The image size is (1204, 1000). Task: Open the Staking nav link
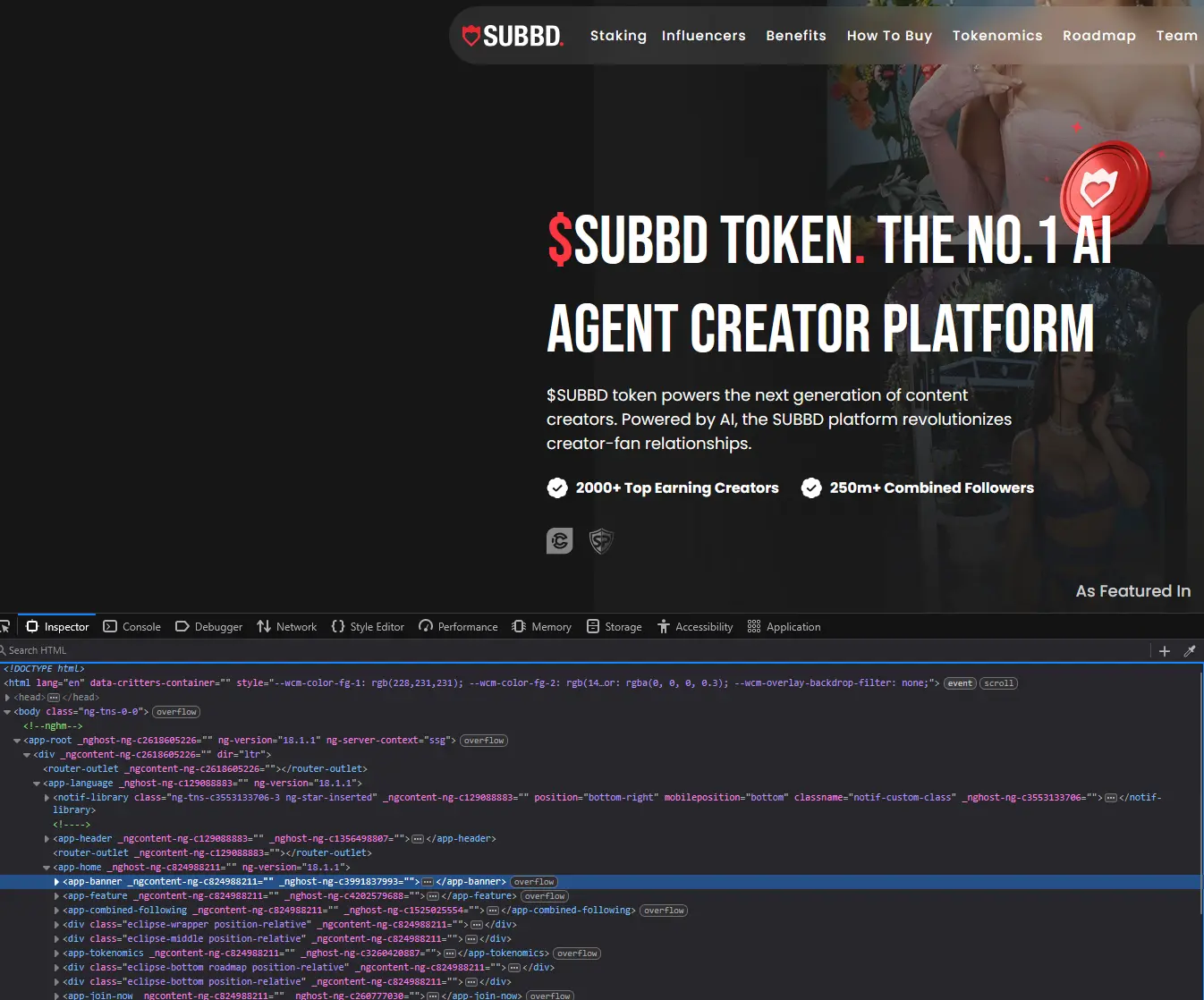click(x=618, y=36)
